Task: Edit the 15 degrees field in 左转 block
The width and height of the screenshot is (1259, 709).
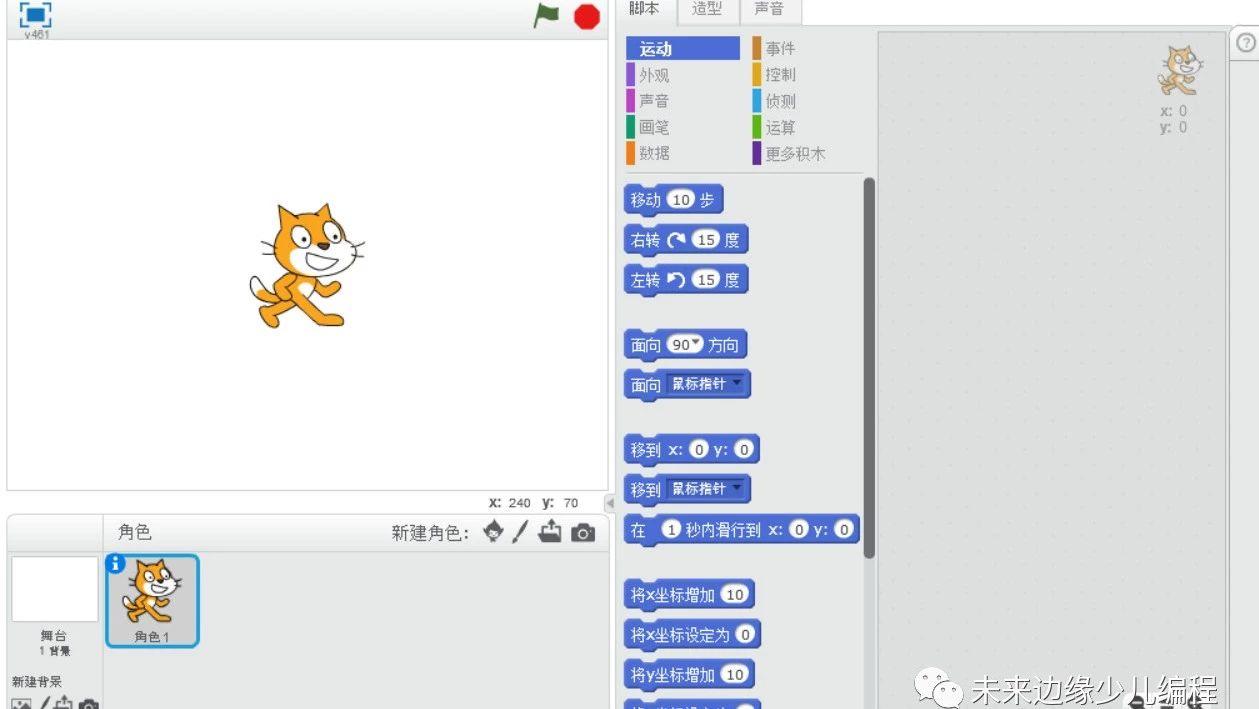Action: click(706, 280)
